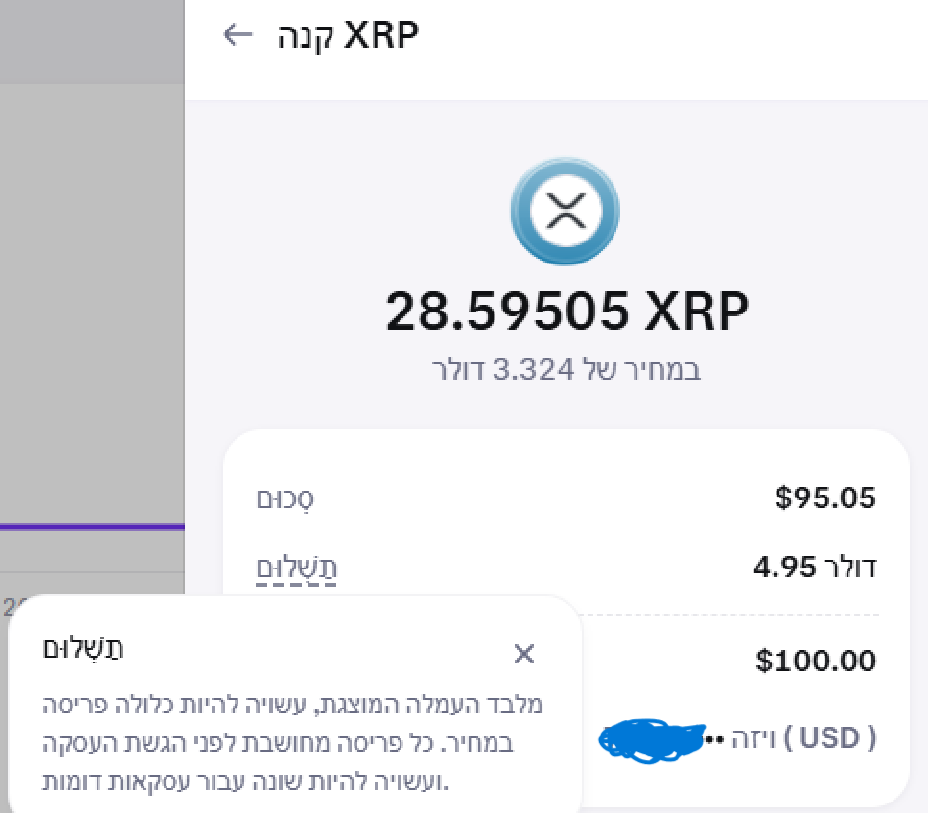
Task: Click the XRP coin logo
Action: pyautogui.click(x=565, y=211)
